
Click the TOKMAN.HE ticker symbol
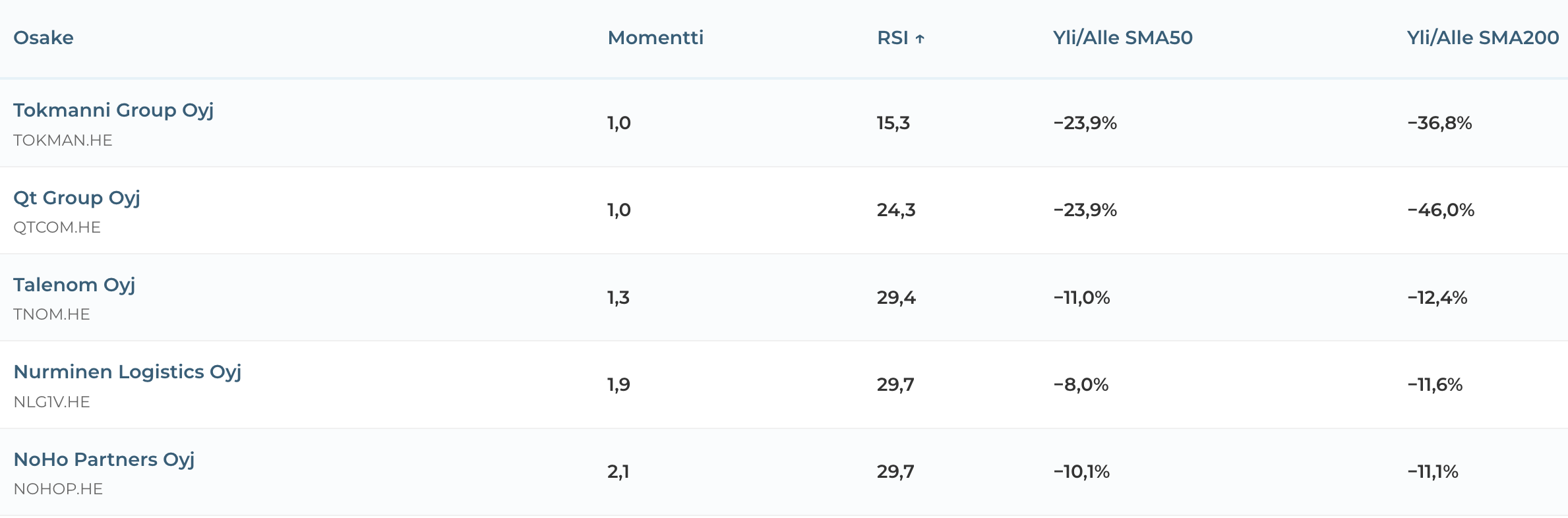(63, 140)
